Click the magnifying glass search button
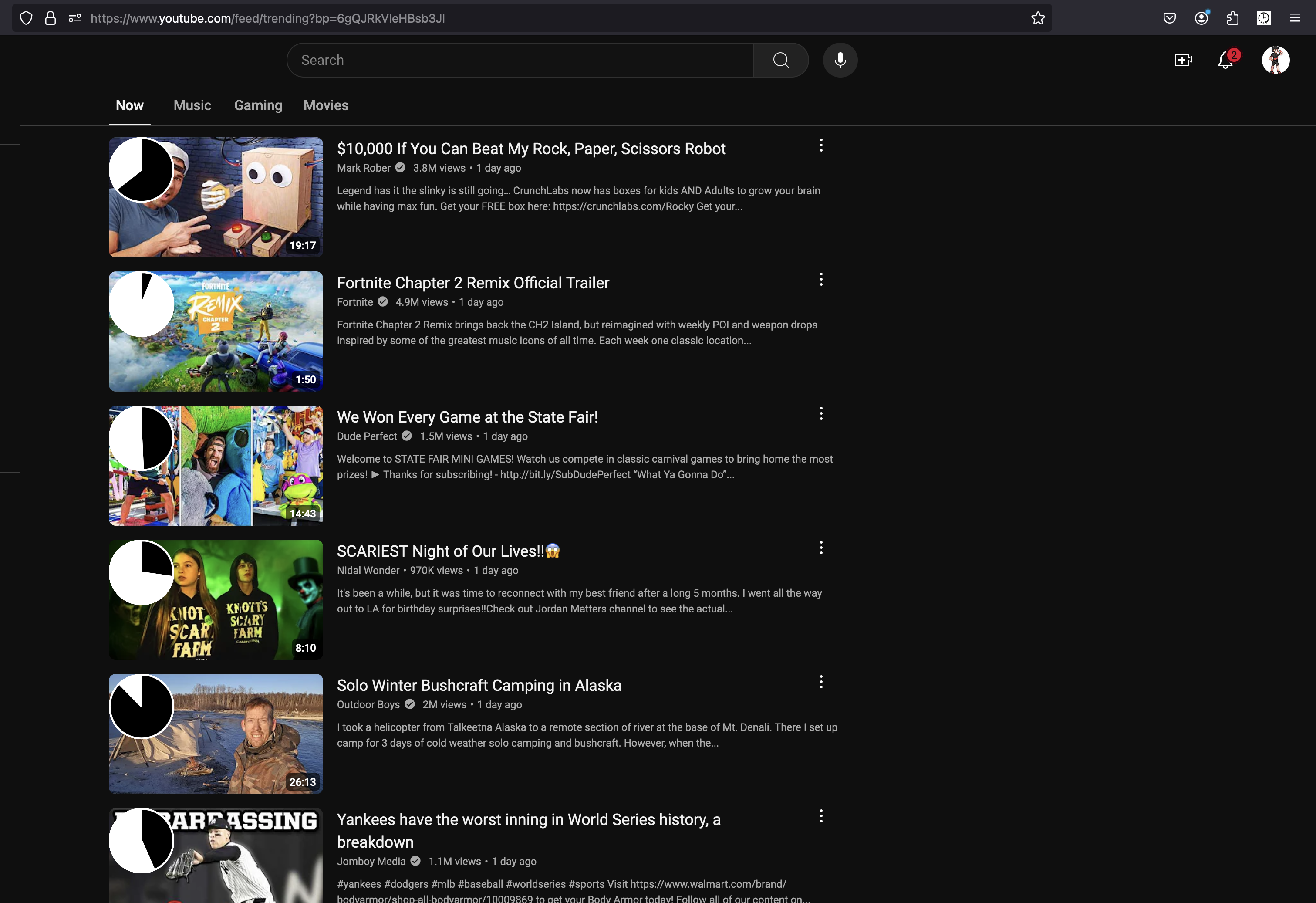This screenshot has height=903, width=1316. pyautogui.click(x=781, y=60)
